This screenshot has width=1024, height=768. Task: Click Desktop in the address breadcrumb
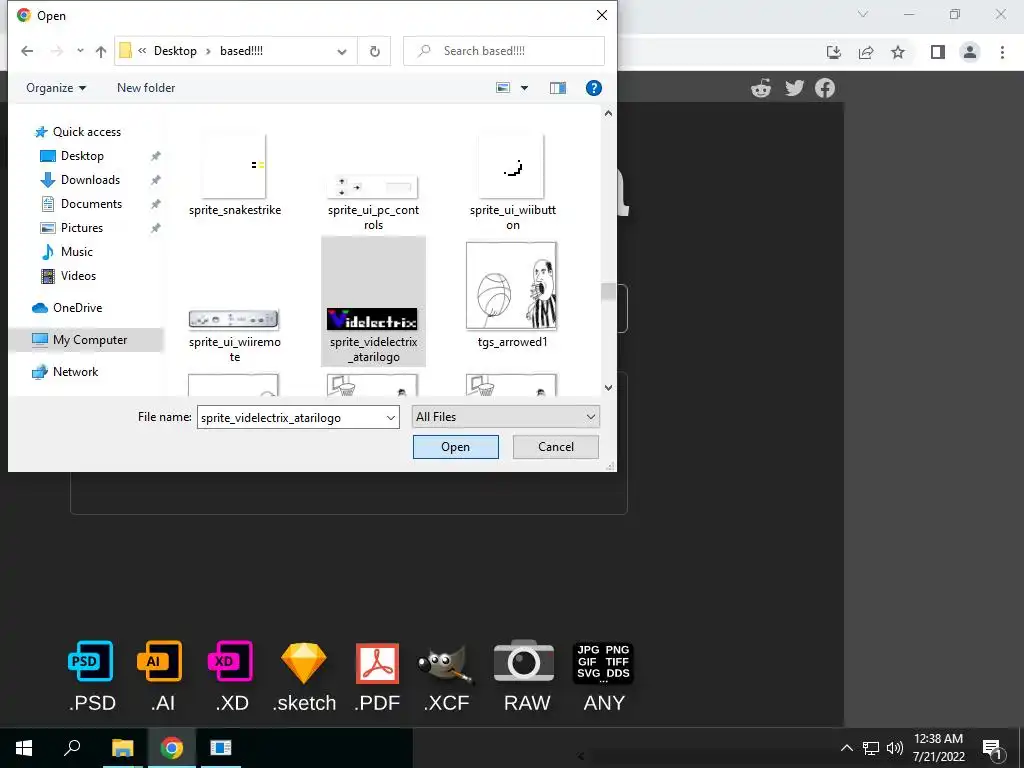pos(175,51)
